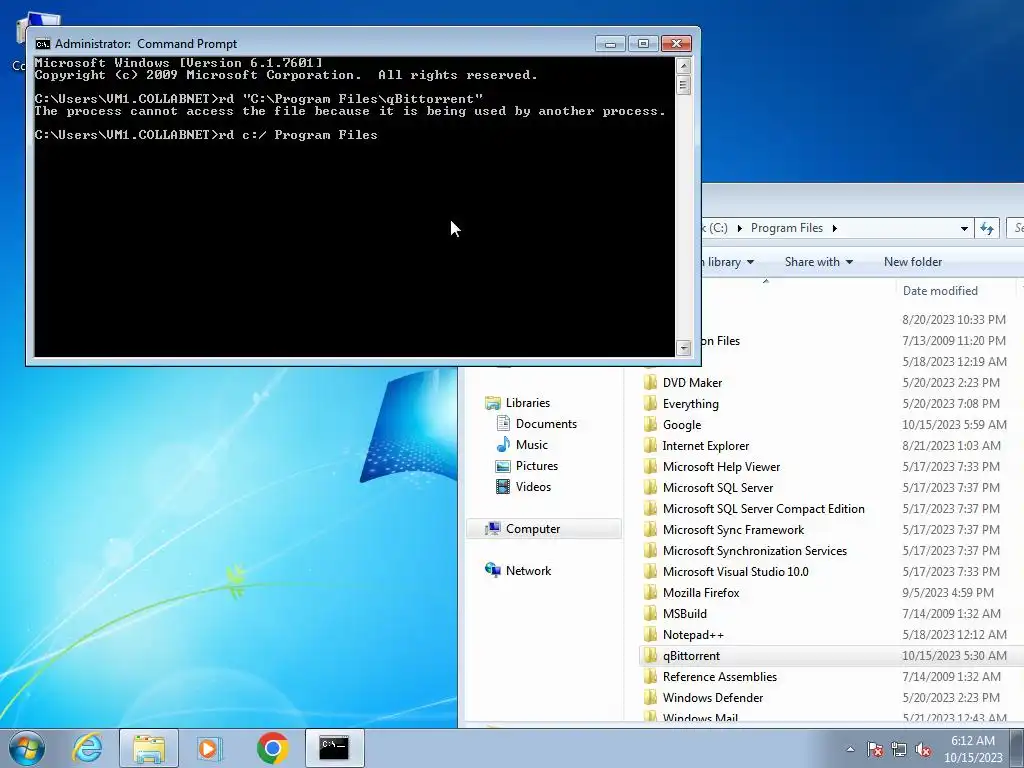
Task: Click the Notepad++ folder icon
Action: (x=650, y=634)
